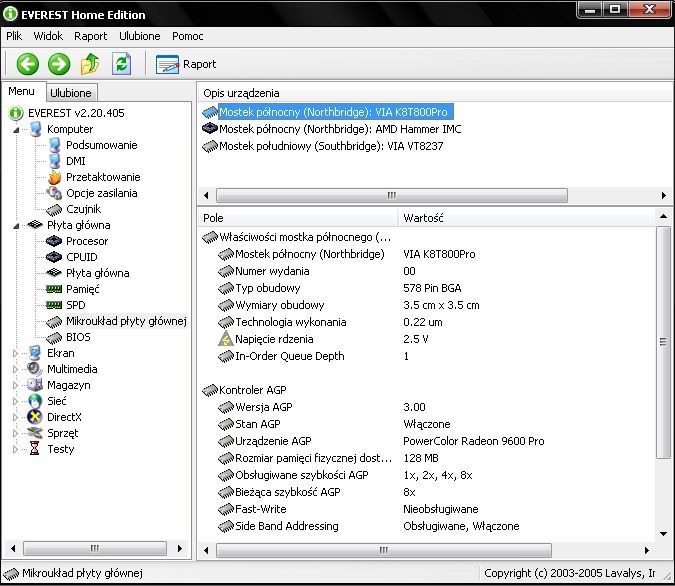Image resolution: width=675 pixels, height=586 pixels.
Task: Open the Ulubione menu in menu bar
Action: pyautogui.click(x=139, y=36)
